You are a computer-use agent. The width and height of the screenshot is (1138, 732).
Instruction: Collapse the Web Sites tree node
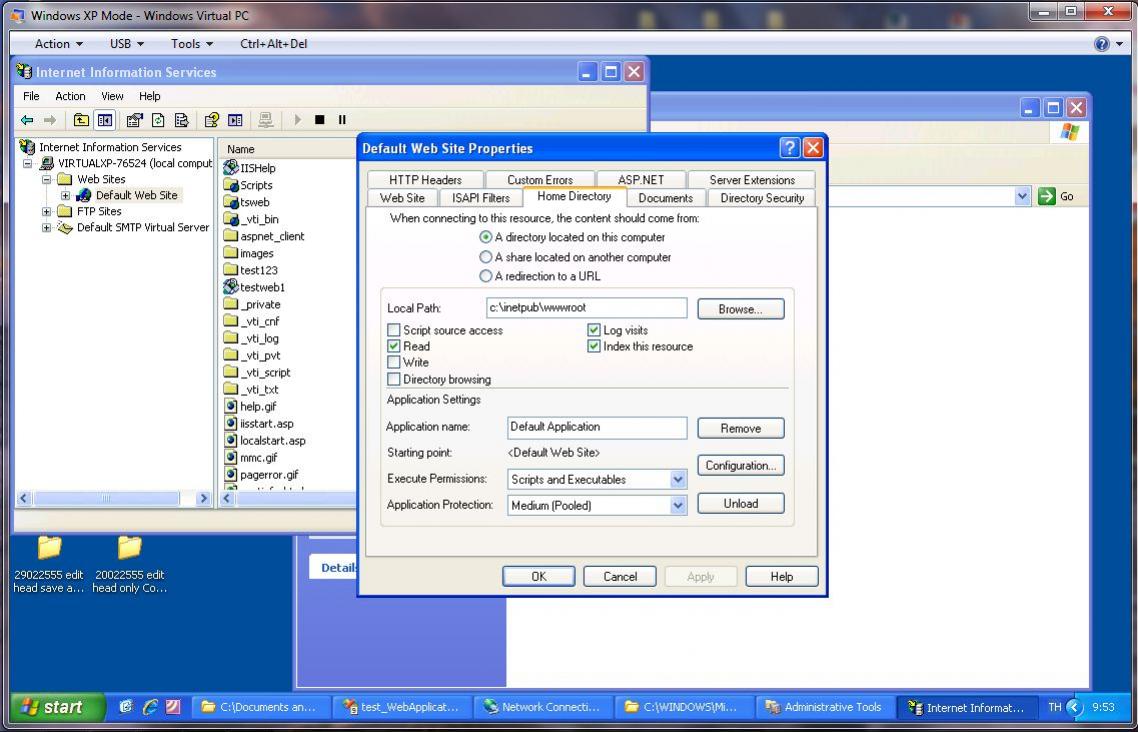pos(46,179)
